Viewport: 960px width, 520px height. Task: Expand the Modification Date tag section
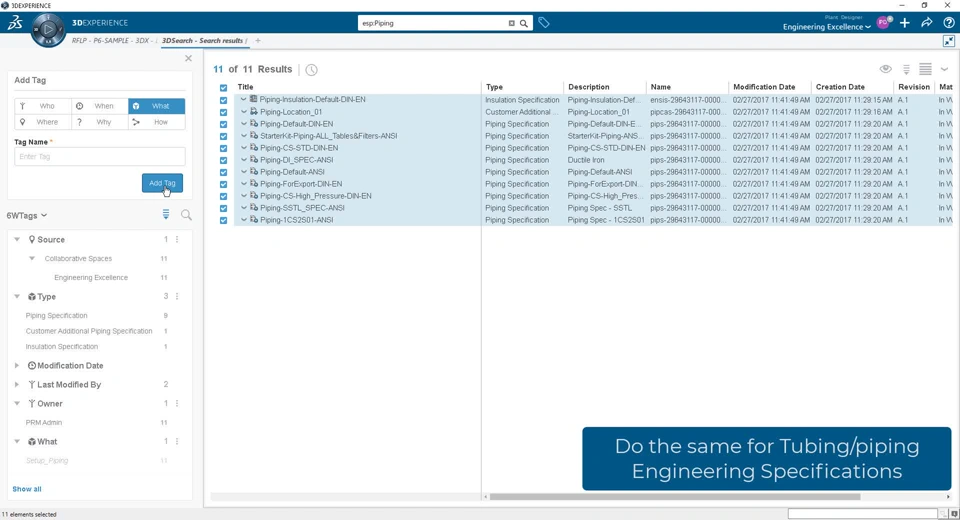[x=17, y=366]
